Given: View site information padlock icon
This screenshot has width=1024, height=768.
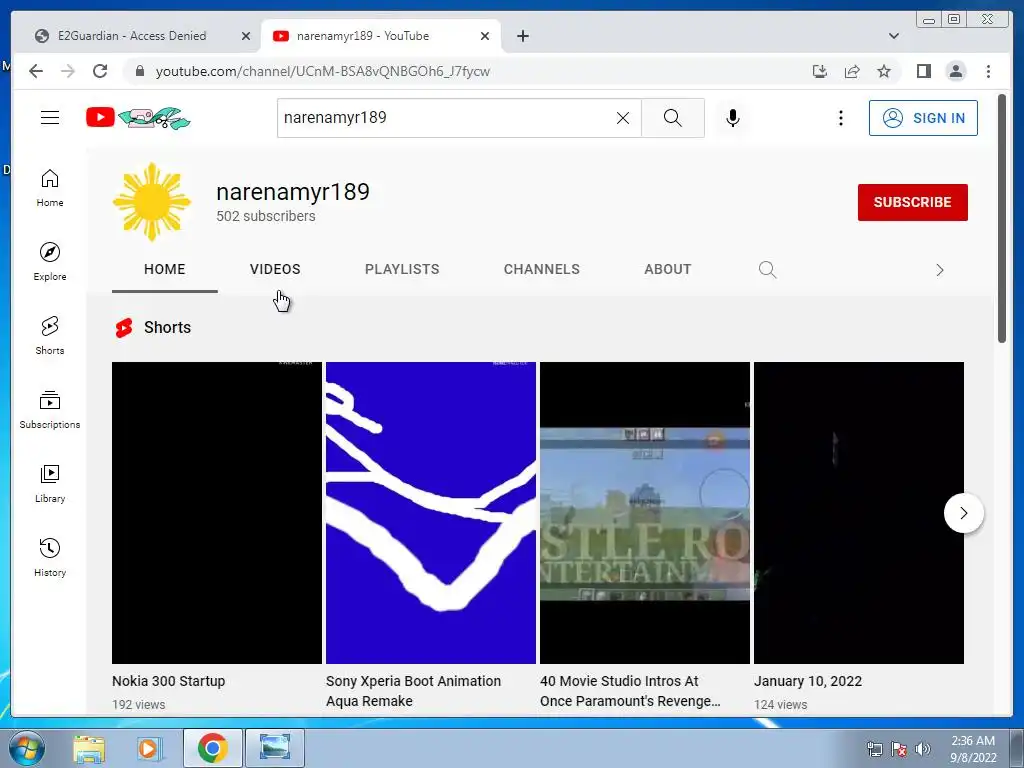Looking at the screenshot, I should pos(139,71).
